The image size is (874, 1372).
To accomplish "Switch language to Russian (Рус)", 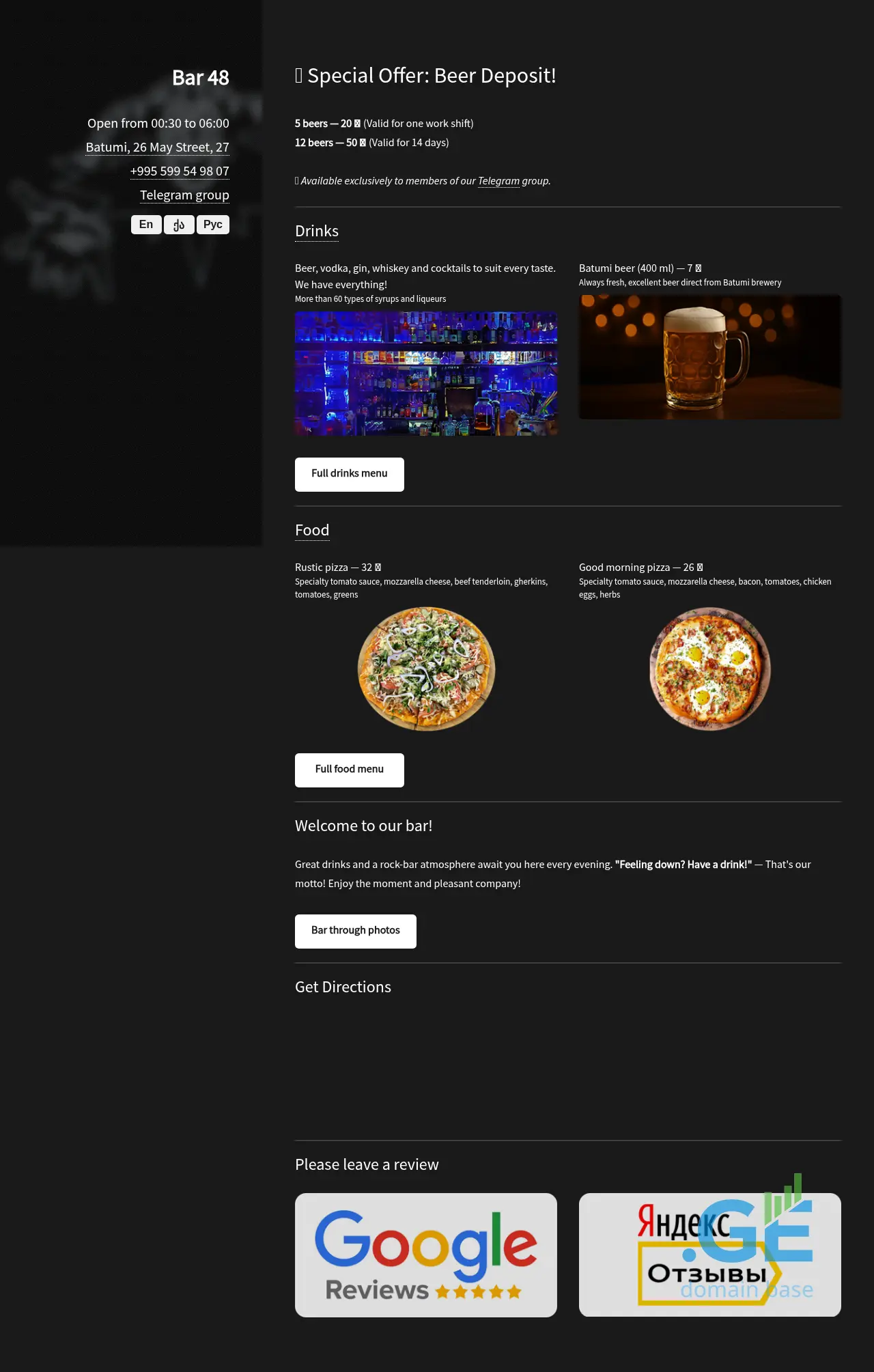I will [213, 225].
